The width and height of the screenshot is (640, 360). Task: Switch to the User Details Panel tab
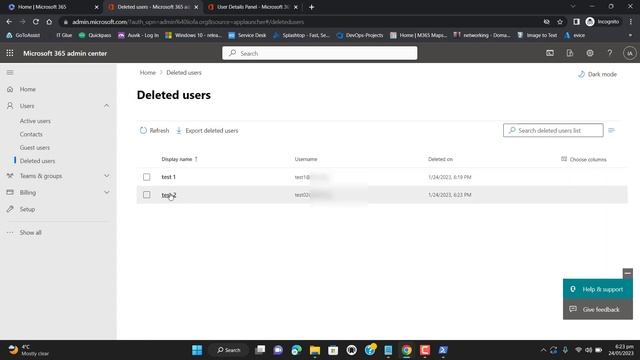[x=253, y=7]
